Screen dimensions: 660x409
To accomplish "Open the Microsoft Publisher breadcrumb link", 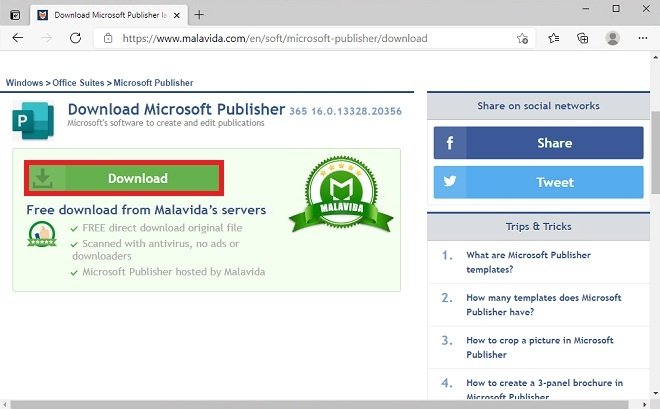I will (153, 83).
